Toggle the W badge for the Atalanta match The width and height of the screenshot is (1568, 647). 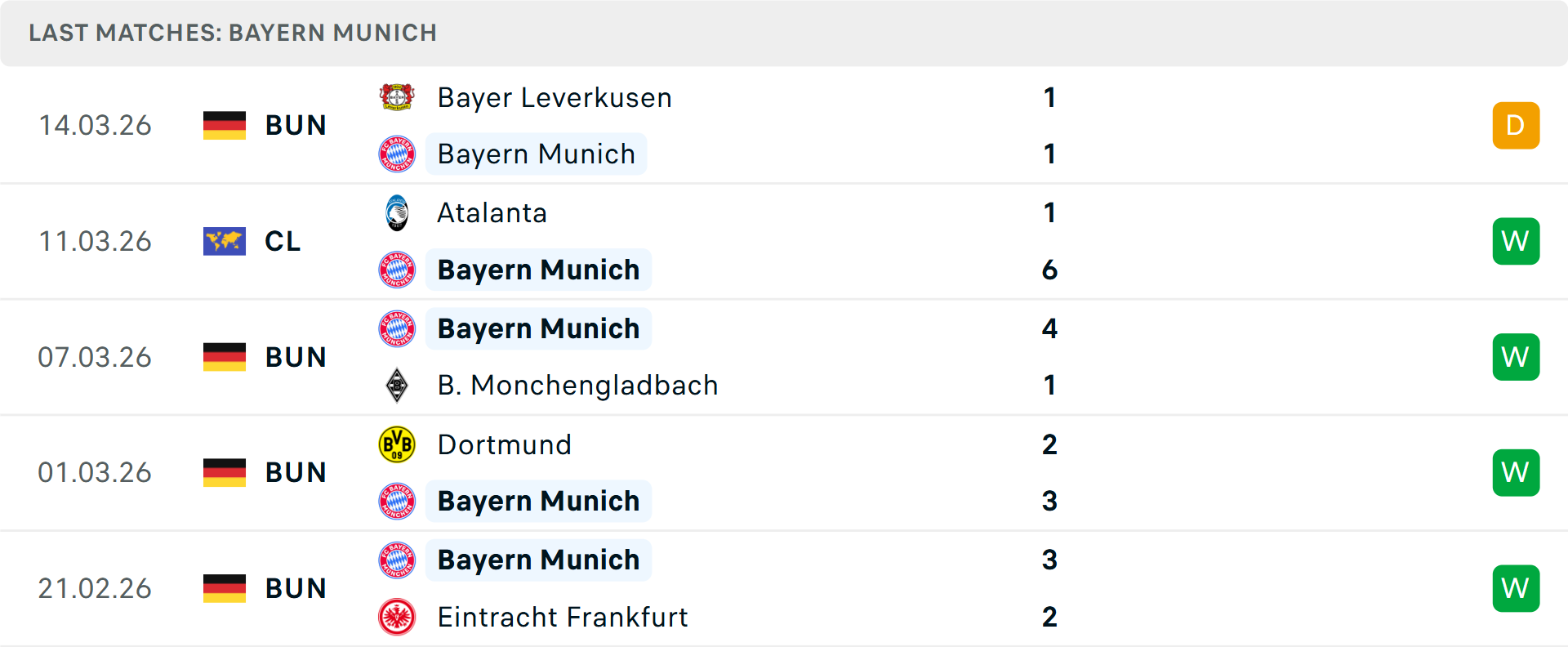point(1516,241)
